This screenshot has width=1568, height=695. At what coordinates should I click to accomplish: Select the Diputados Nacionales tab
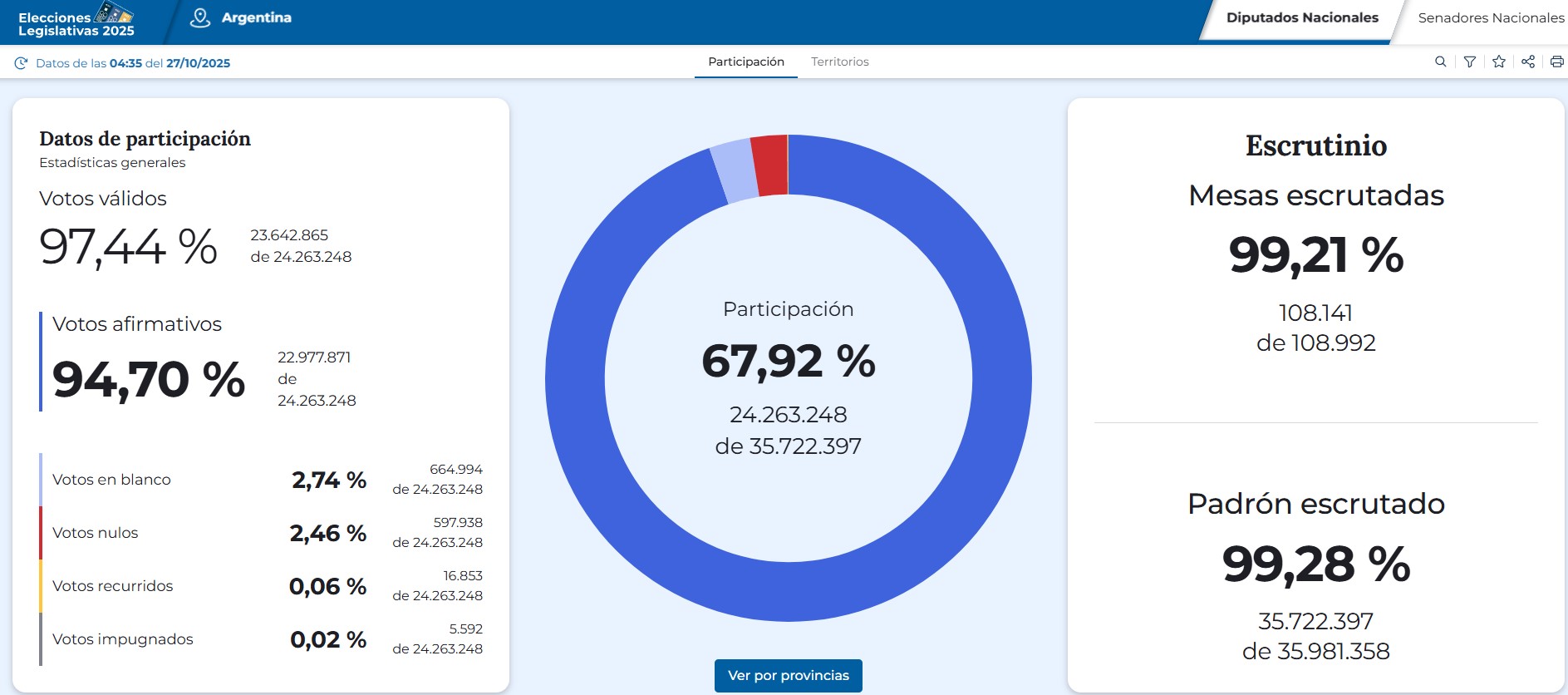coord(1301,18)
